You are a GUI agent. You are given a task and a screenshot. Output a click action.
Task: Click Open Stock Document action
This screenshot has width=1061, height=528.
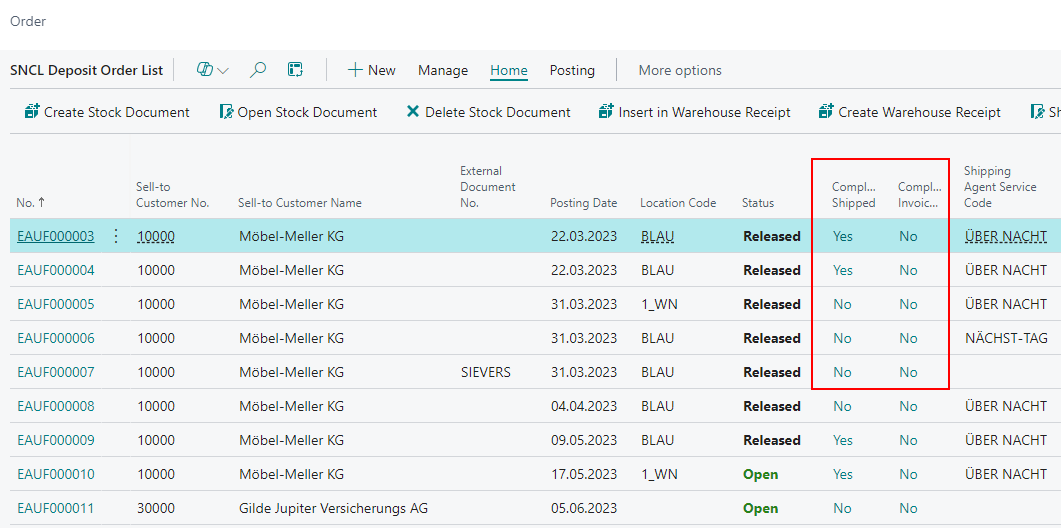298,112
